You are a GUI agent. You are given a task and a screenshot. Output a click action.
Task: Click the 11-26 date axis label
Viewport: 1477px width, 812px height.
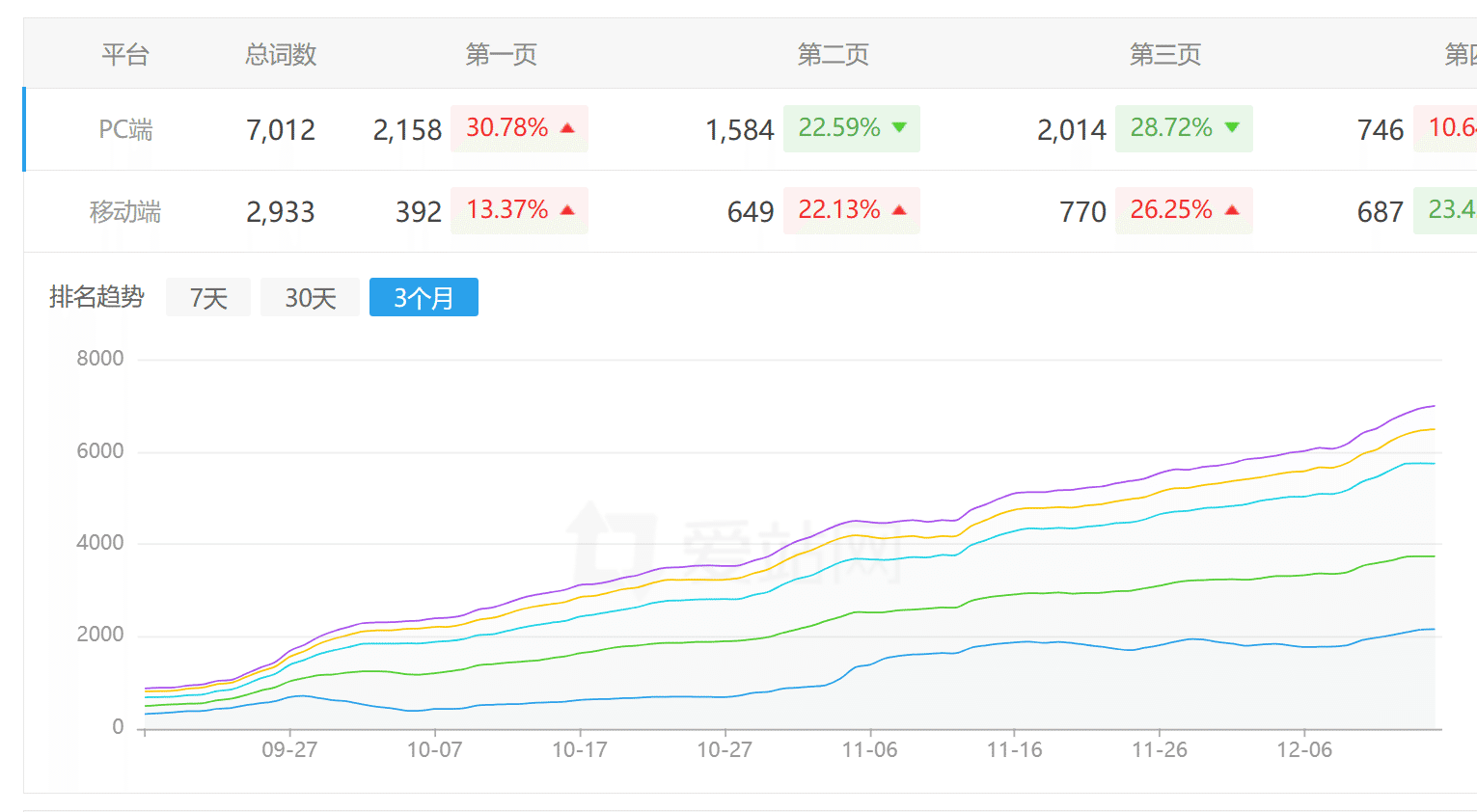(x=1160, y=749)
